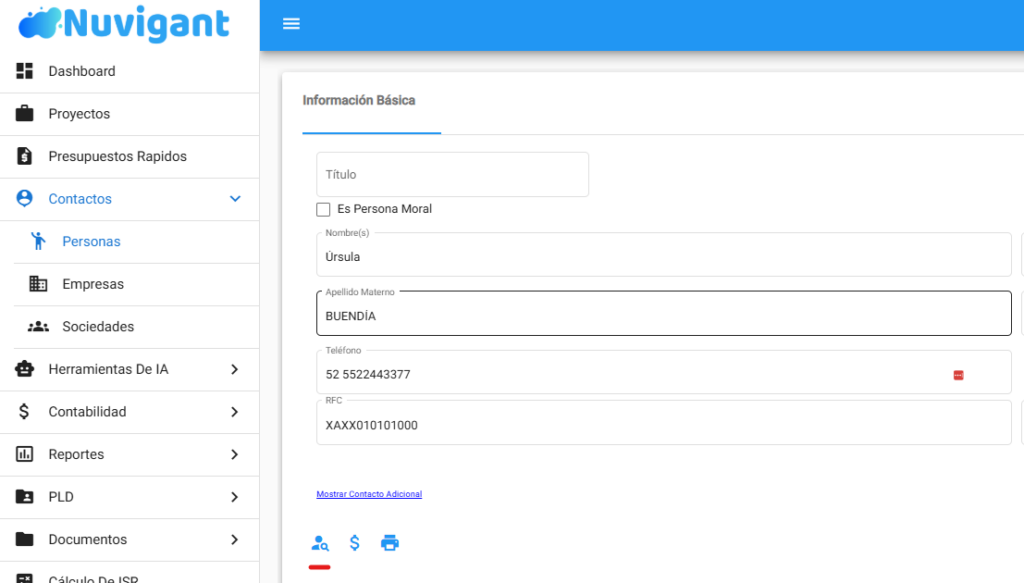Click the PLD label in sidebar

click(x=61, y=497)
